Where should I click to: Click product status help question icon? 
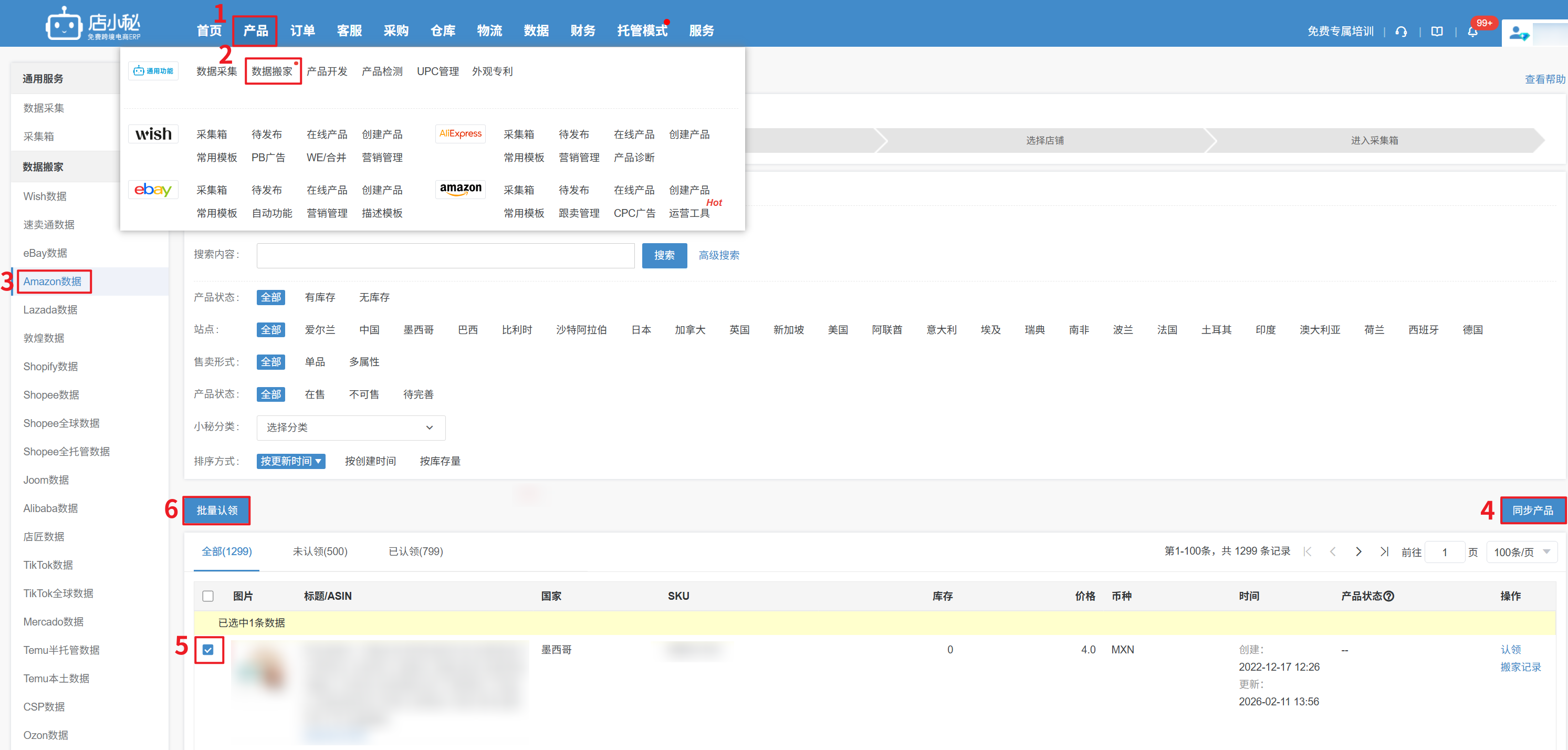point(1388,596)
